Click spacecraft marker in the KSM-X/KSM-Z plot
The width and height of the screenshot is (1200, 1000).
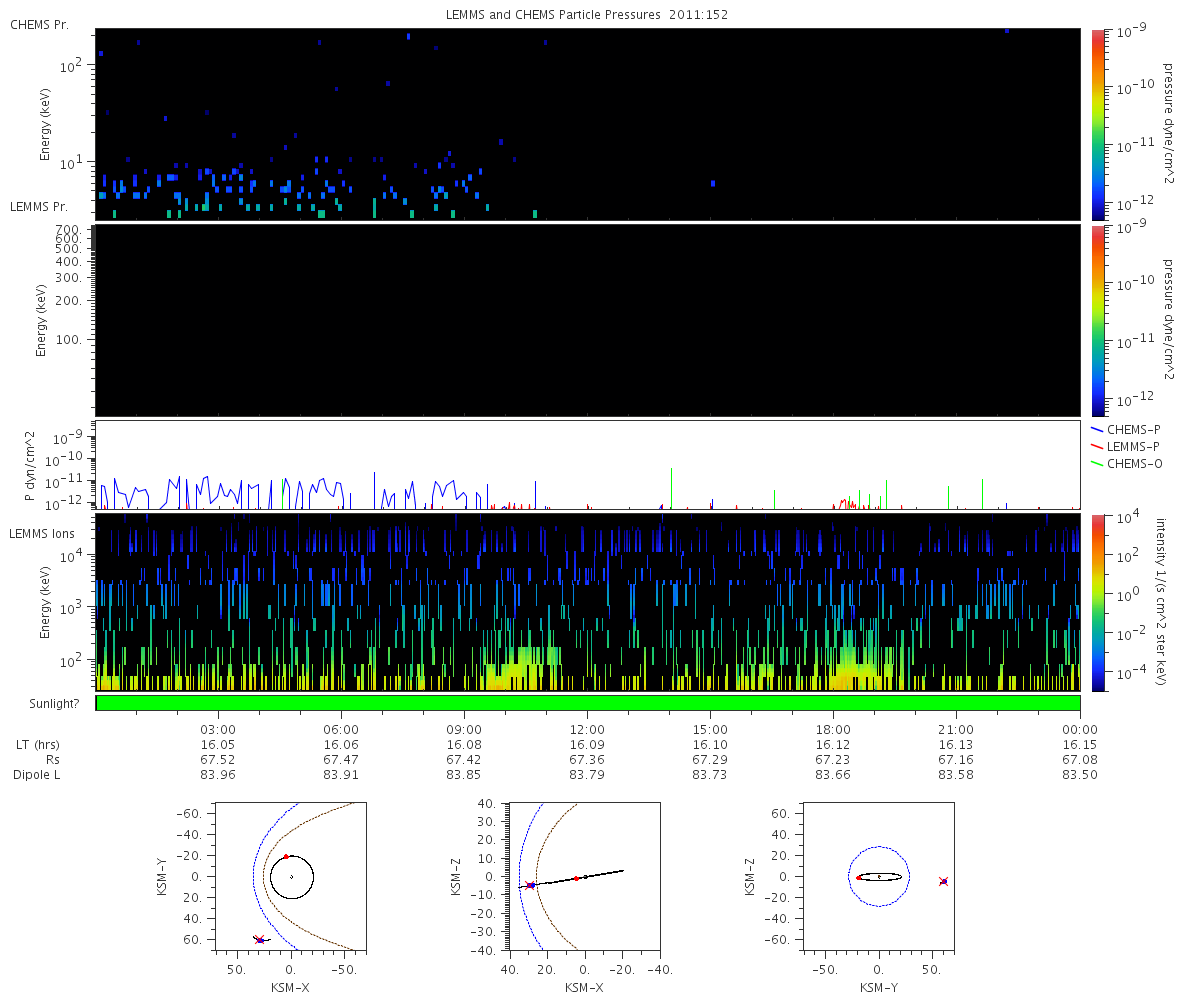coord(530,885)
